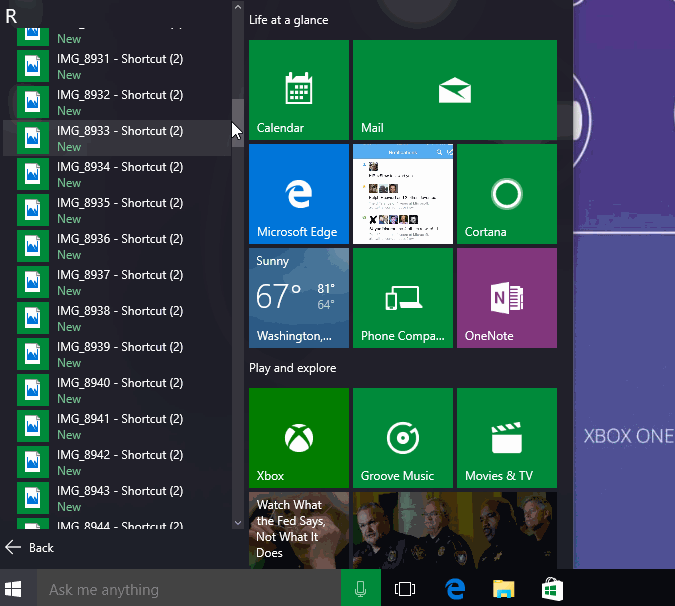Click the Windows Start button
675x606 pixels.
pos(13,589)
